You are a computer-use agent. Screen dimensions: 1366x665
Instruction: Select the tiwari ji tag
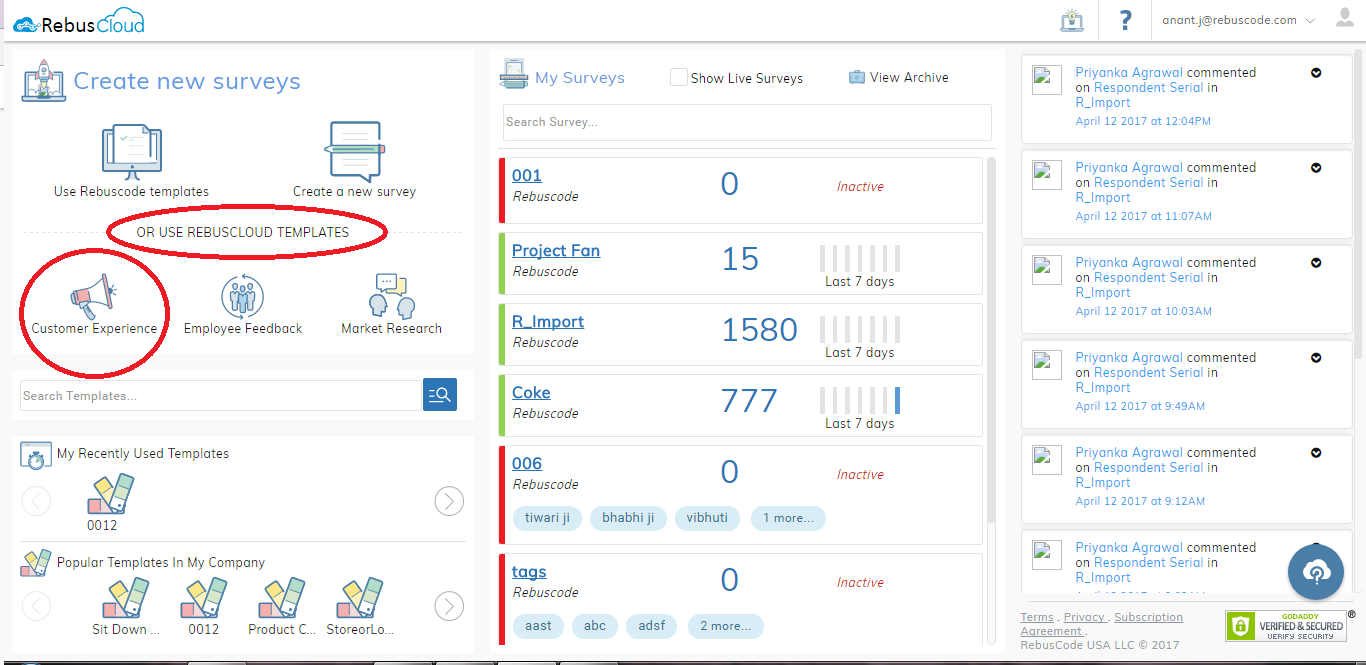point(547,518)
